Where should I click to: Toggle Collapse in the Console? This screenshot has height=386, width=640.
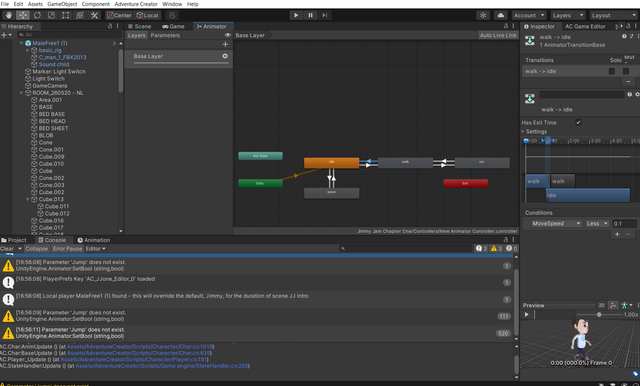[x=36, y=248]
